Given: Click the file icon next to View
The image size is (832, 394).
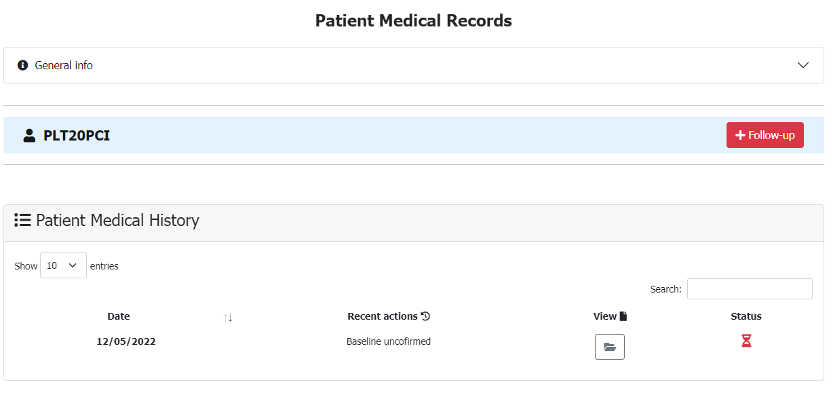Looking at the screenshot, I should [x=623, y=317].
